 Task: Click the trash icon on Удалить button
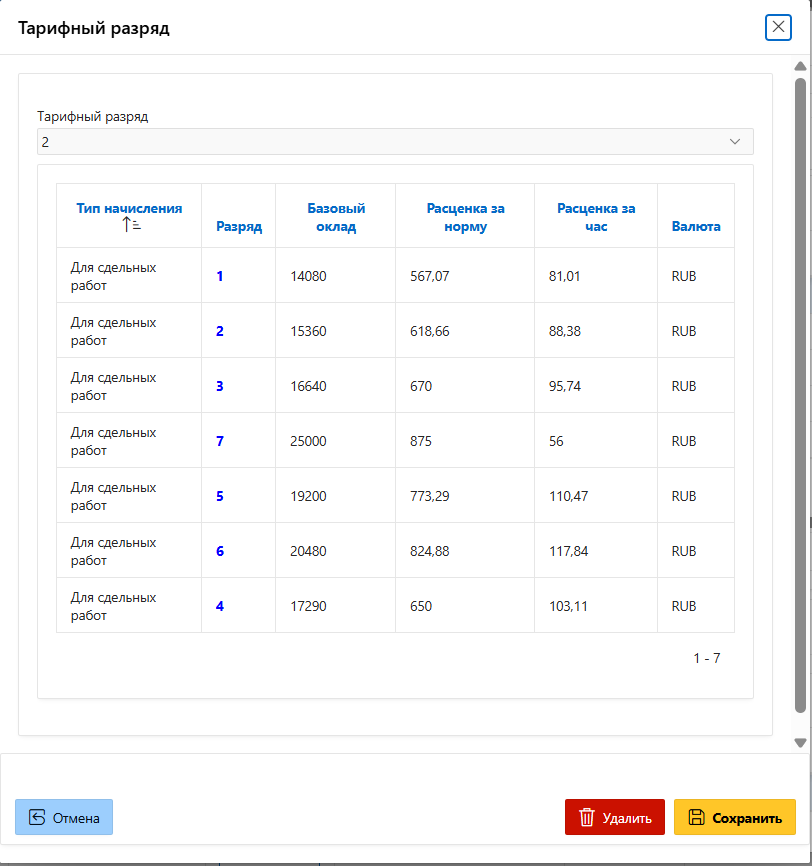pyautogui.click(x=587, y=817)
